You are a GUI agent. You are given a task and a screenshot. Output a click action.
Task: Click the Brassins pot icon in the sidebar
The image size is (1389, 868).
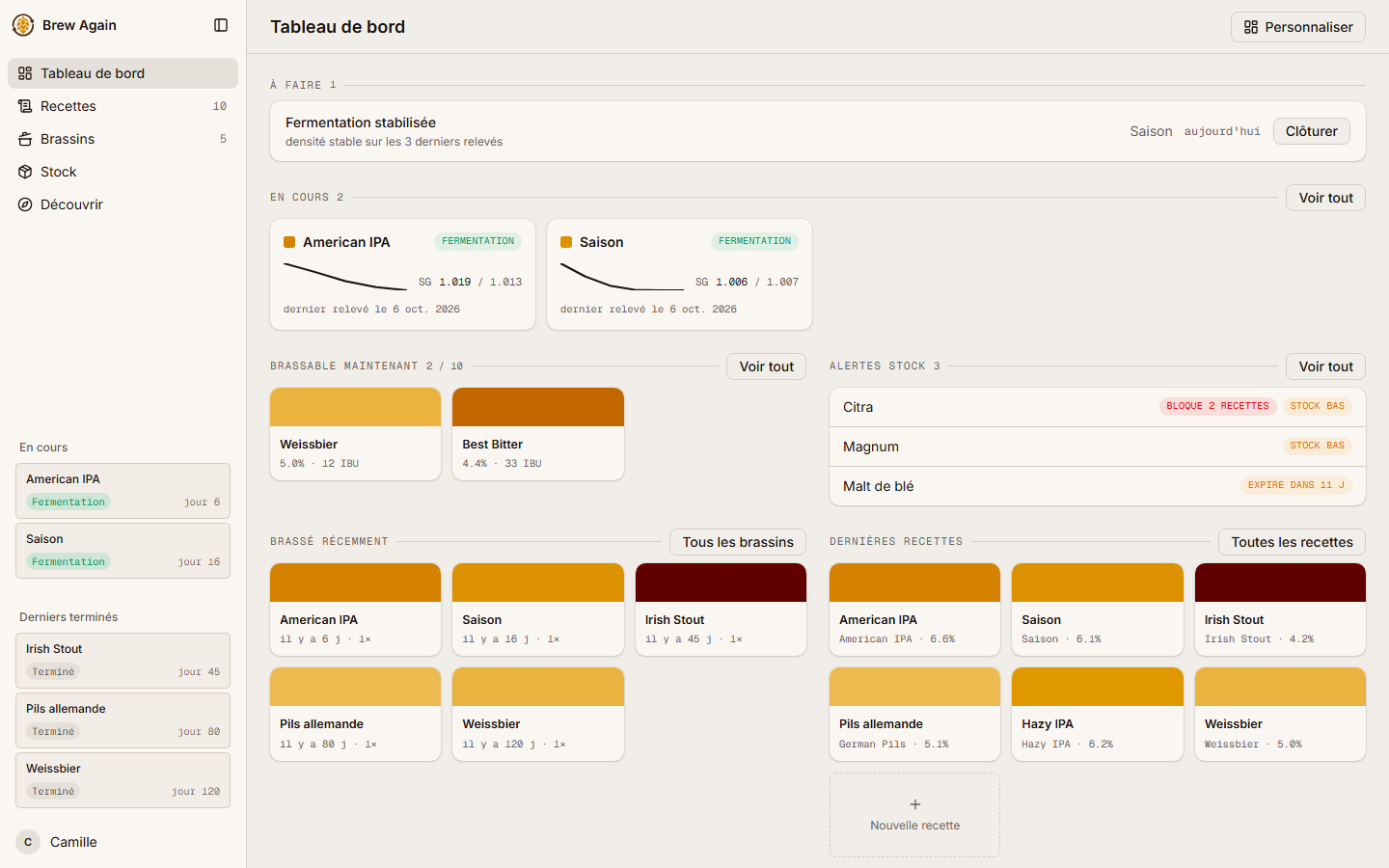point(25,139)
